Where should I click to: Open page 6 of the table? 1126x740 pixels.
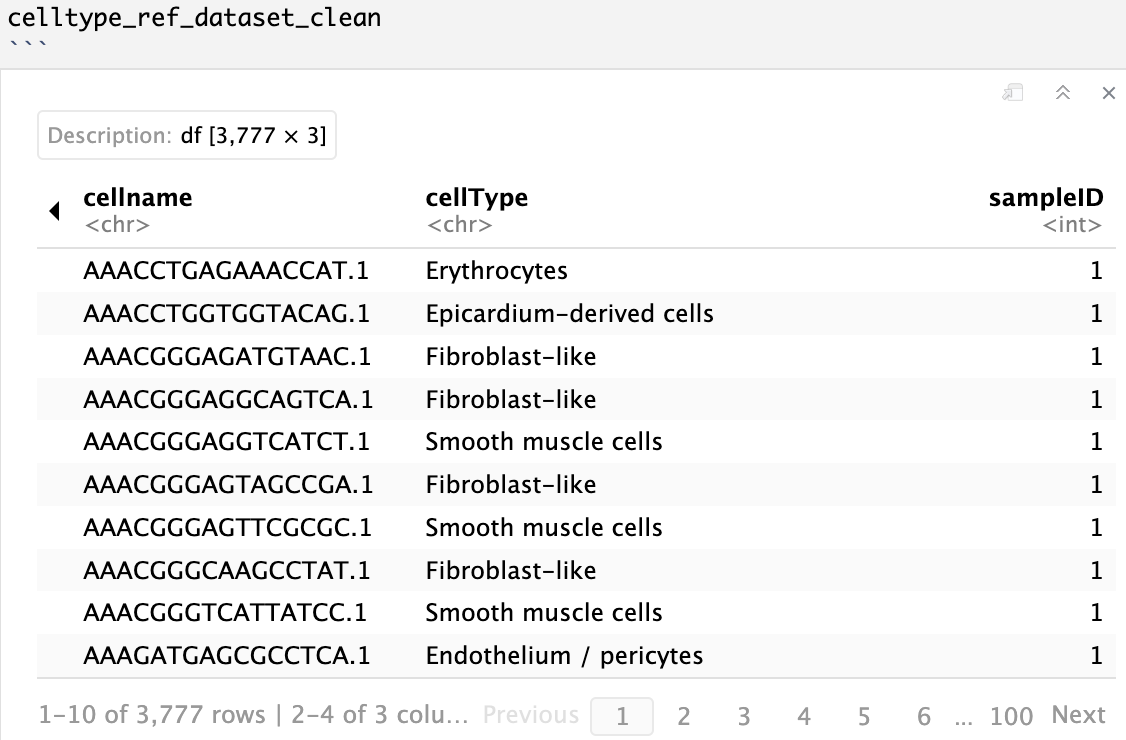tap(923, 716)
